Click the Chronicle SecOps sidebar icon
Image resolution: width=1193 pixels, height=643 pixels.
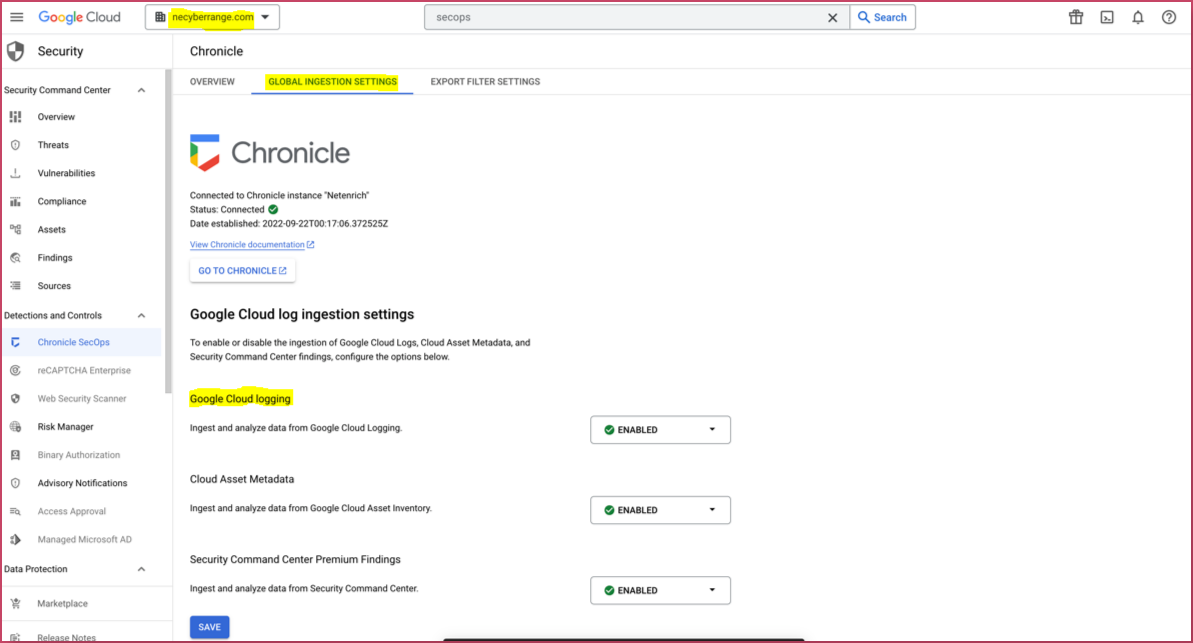tap(15, 342)
